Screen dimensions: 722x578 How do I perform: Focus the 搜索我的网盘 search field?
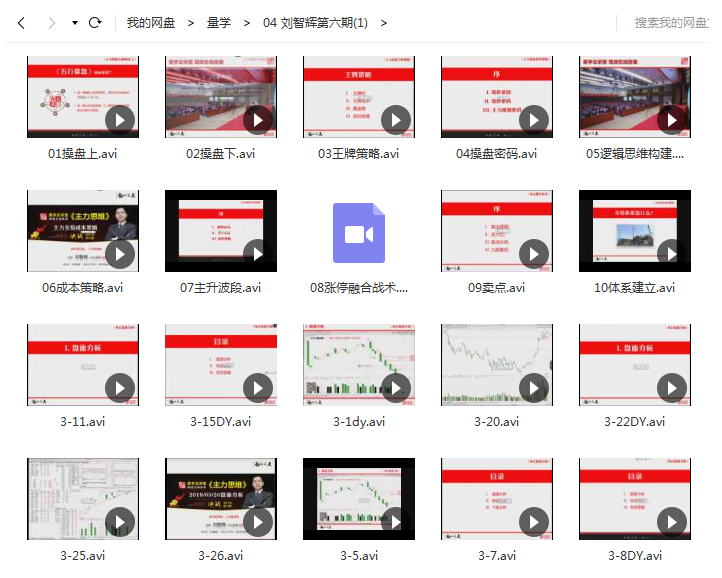tap(670, 22)
